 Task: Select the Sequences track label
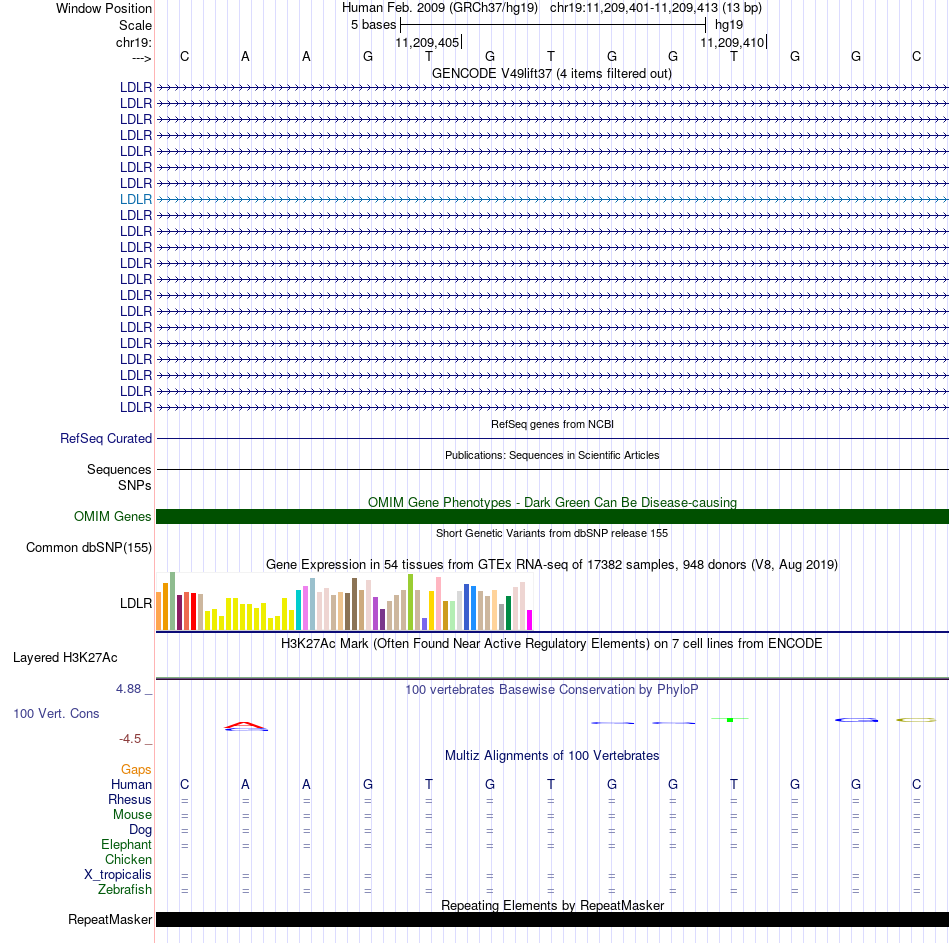pos(119,469)
